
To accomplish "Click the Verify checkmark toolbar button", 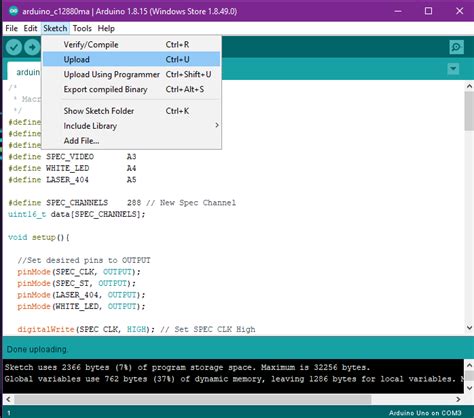I will [x=14, y=47].
